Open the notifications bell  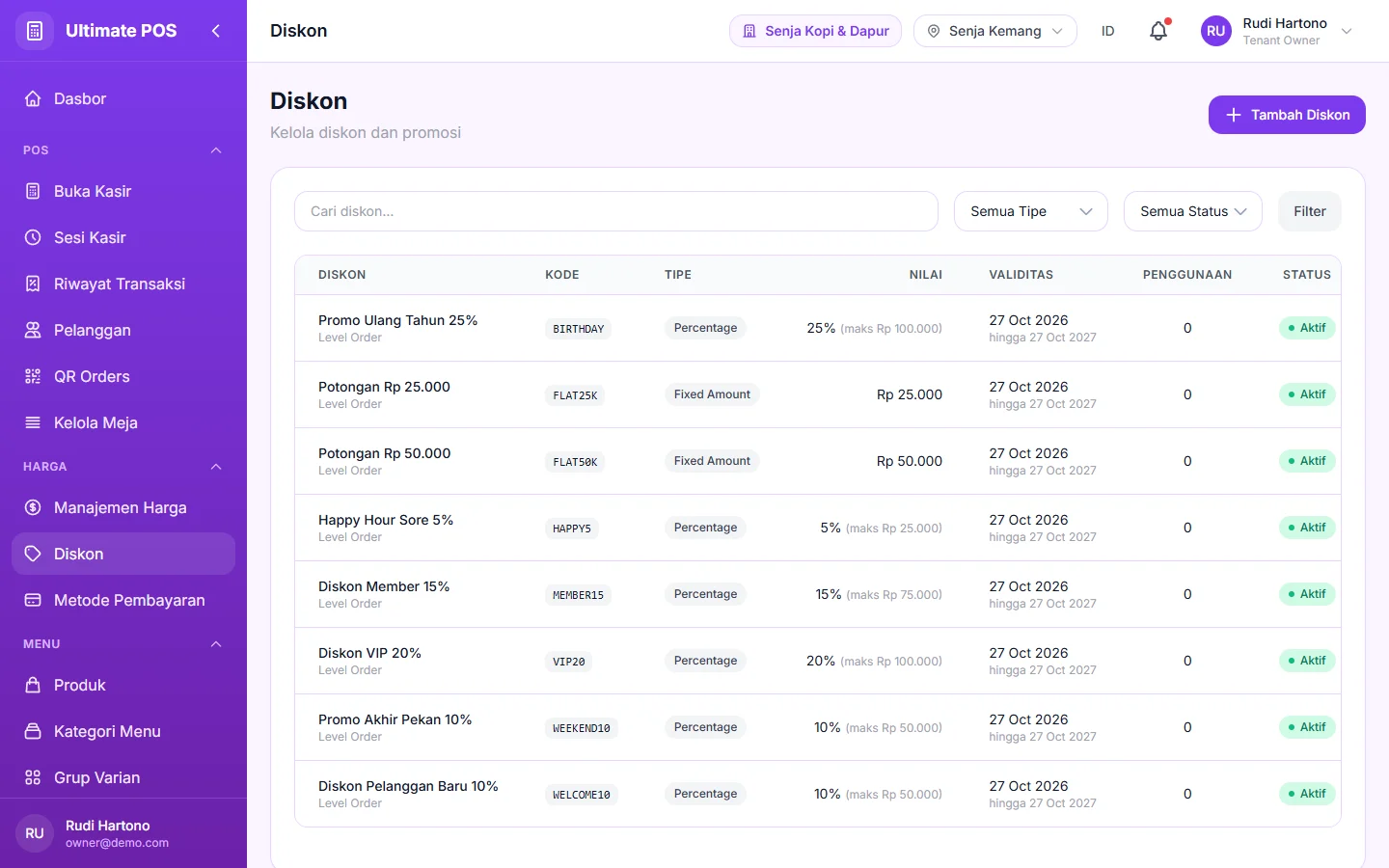[1158, 31]
